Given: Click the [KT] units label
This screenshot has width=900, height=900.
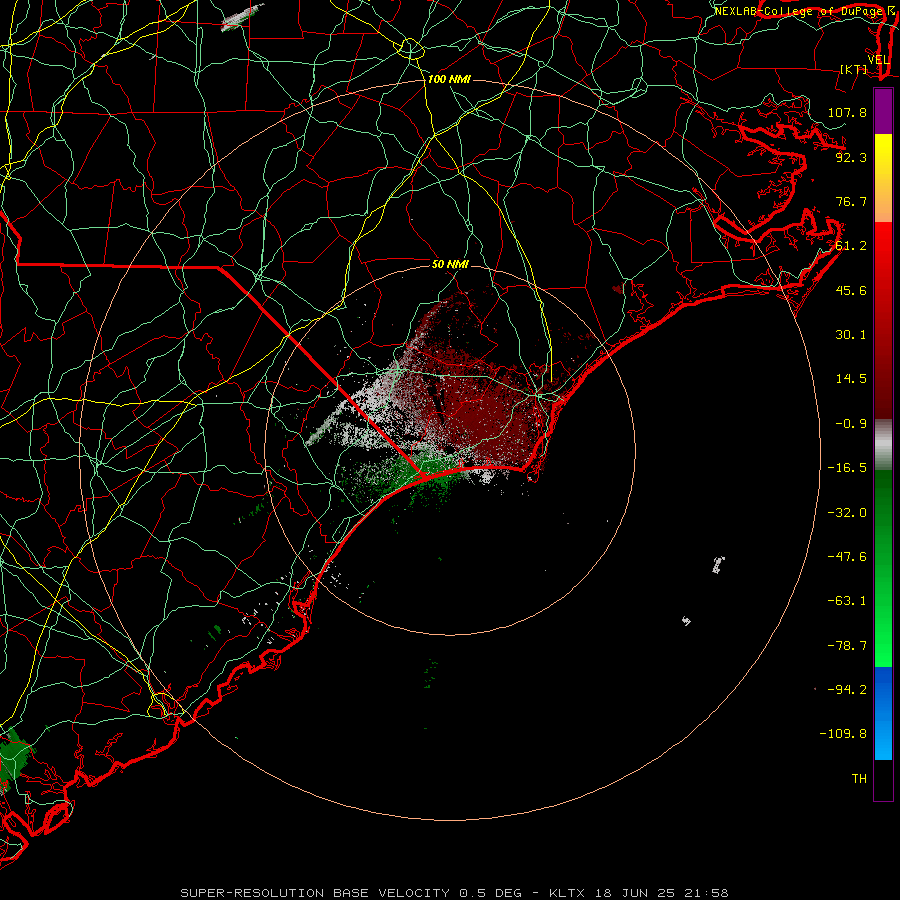Looking at the screenshot, I should 853,69.
